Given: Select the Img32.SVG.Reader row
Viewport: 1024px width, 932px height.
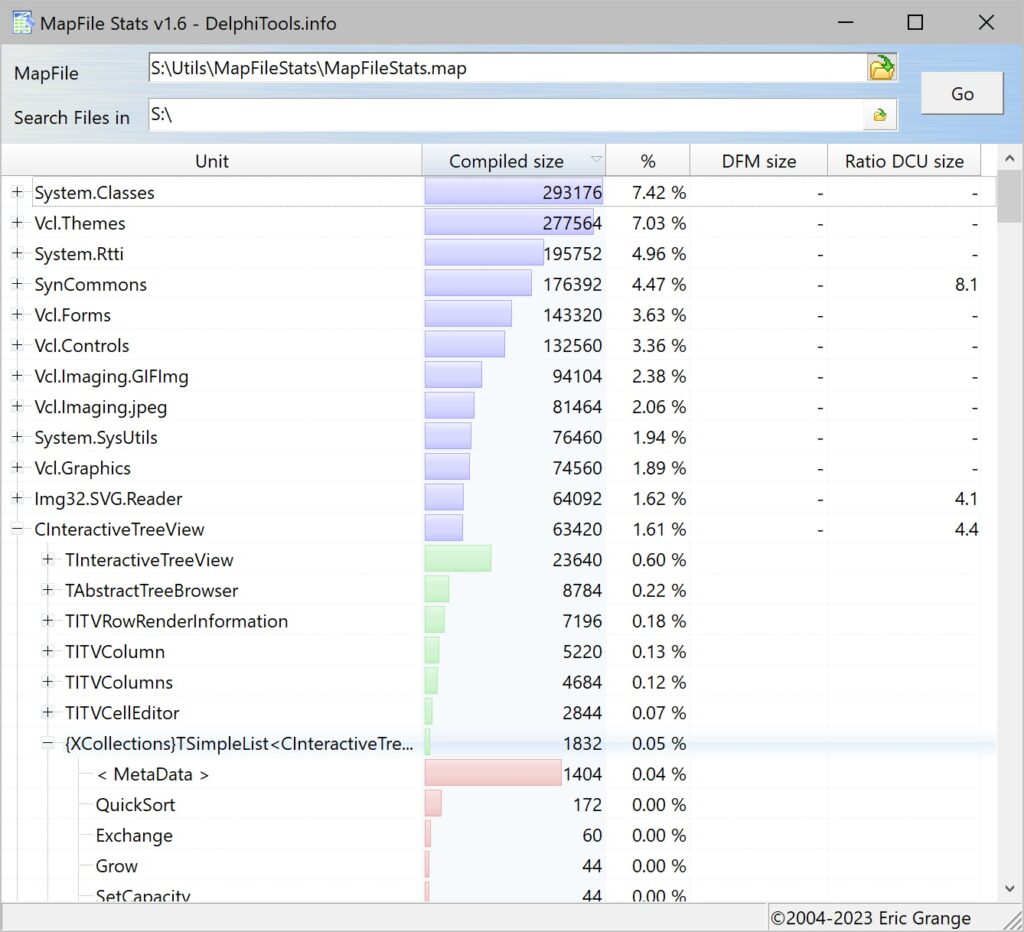Looking at the screenshot, I should 498,498.
